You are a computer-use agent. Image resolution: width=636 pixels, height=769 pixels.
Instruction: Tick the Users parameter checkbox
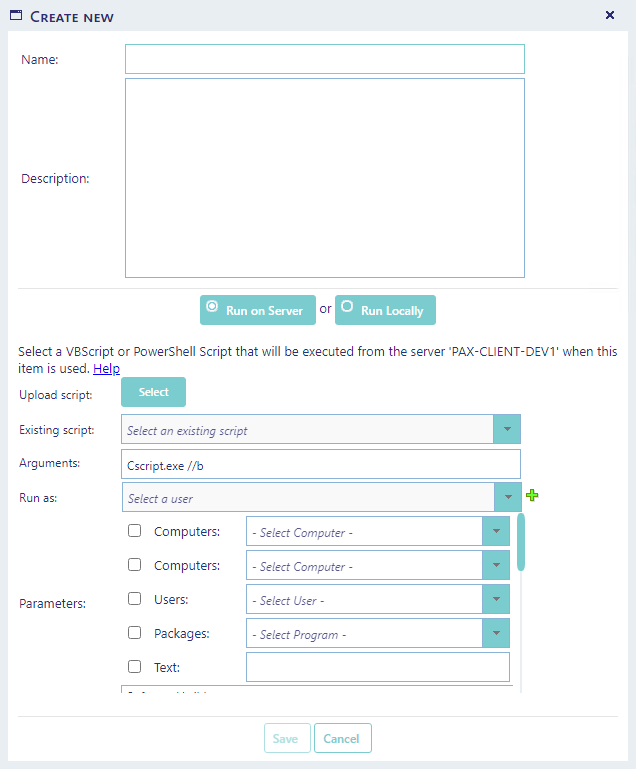pos(135,600)
